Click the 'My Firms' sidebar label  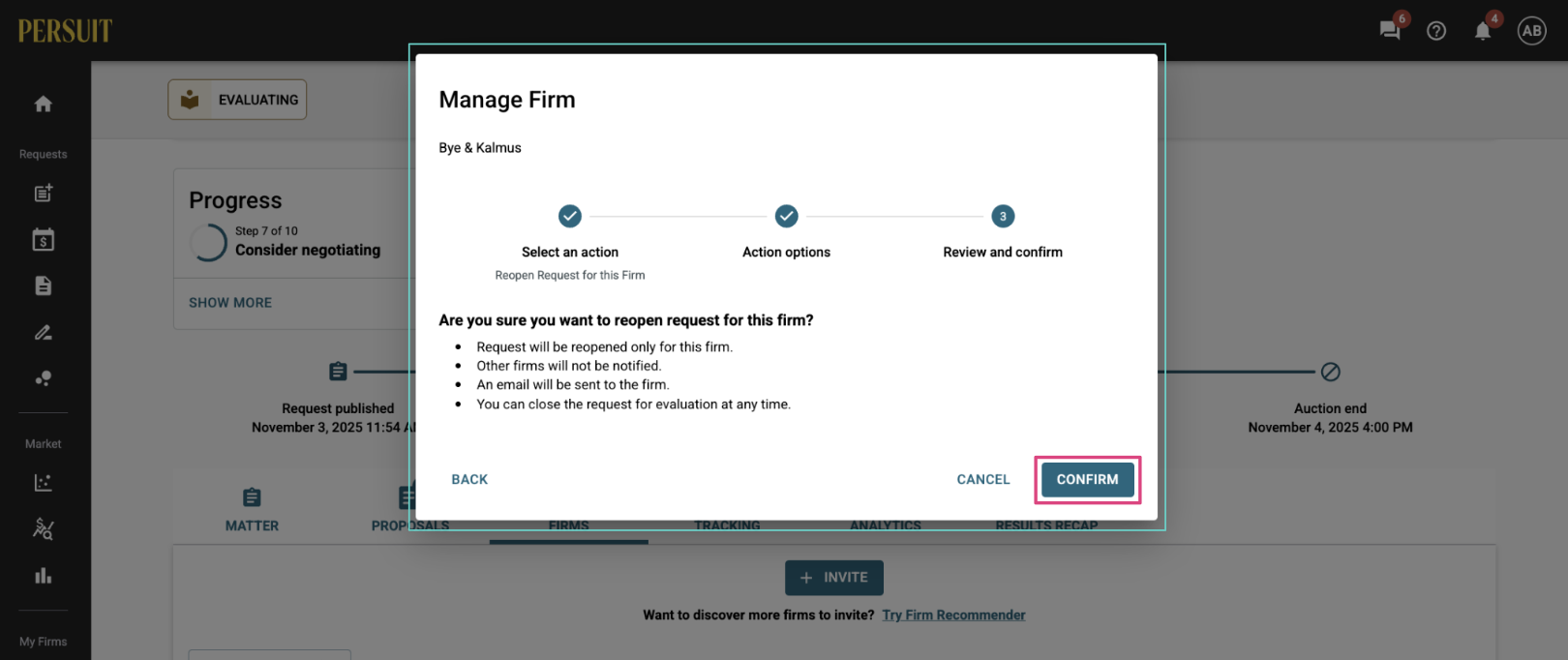coord(44,642)
